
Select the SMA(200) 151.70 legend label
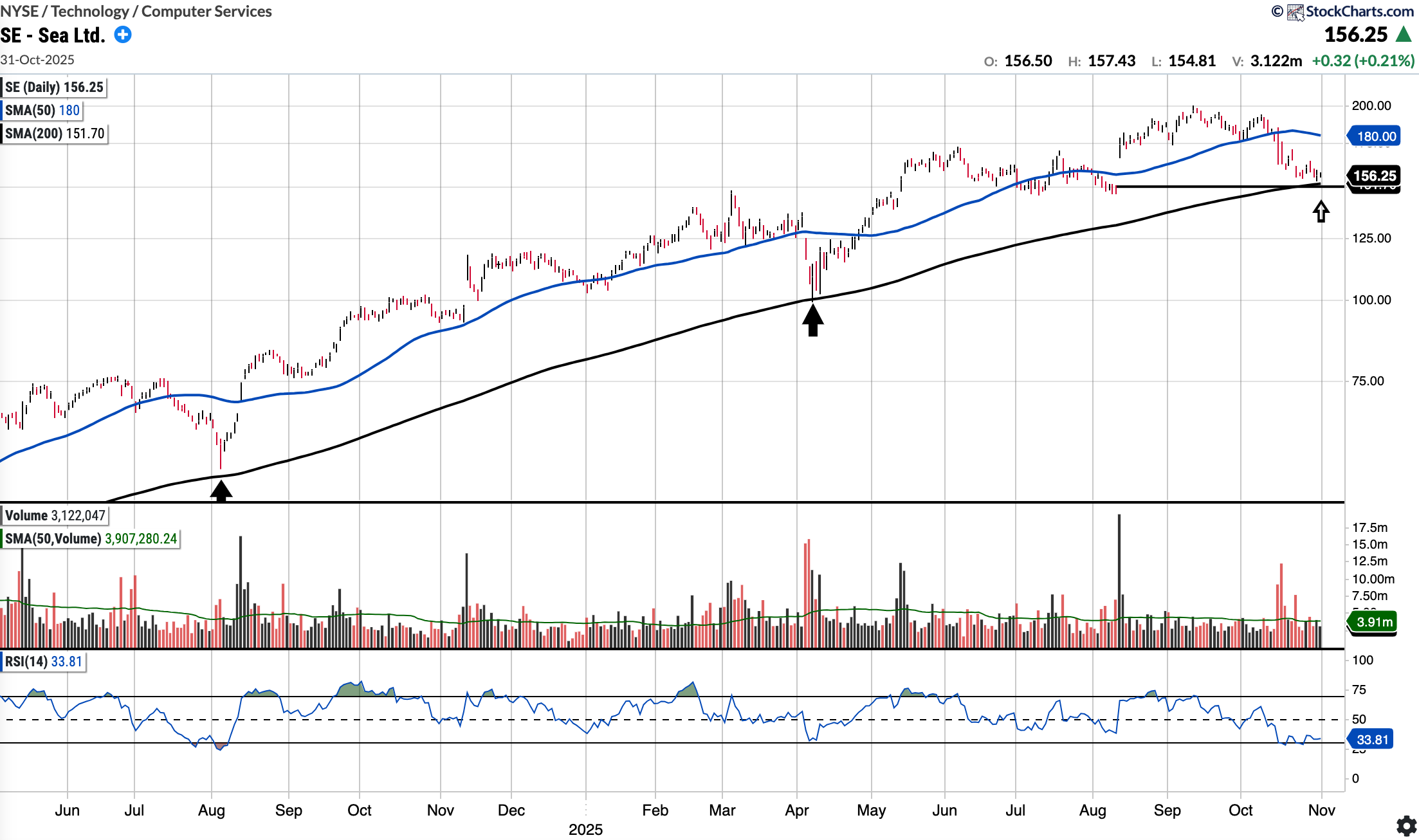[x=55, y=134]
